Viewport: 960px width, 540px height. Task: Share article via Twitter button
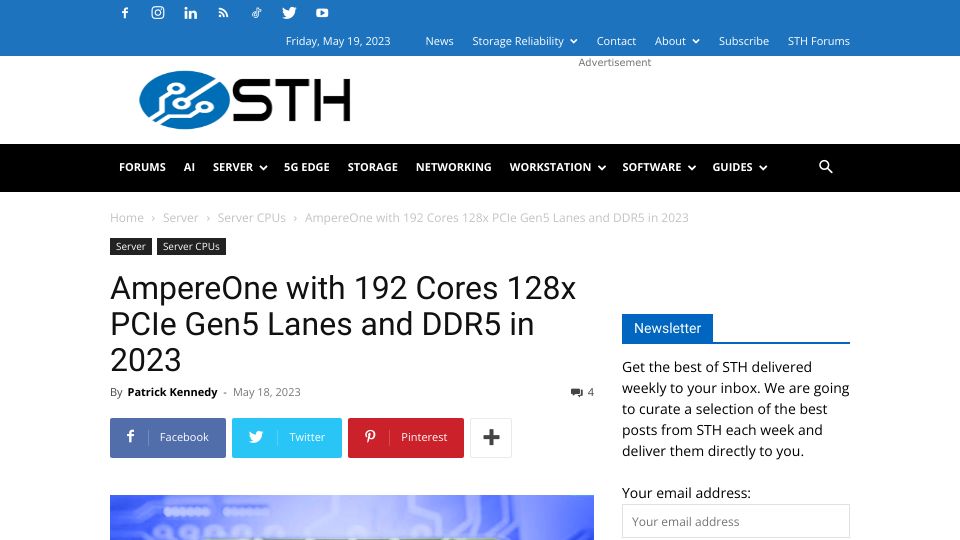(x=287, y=438)
